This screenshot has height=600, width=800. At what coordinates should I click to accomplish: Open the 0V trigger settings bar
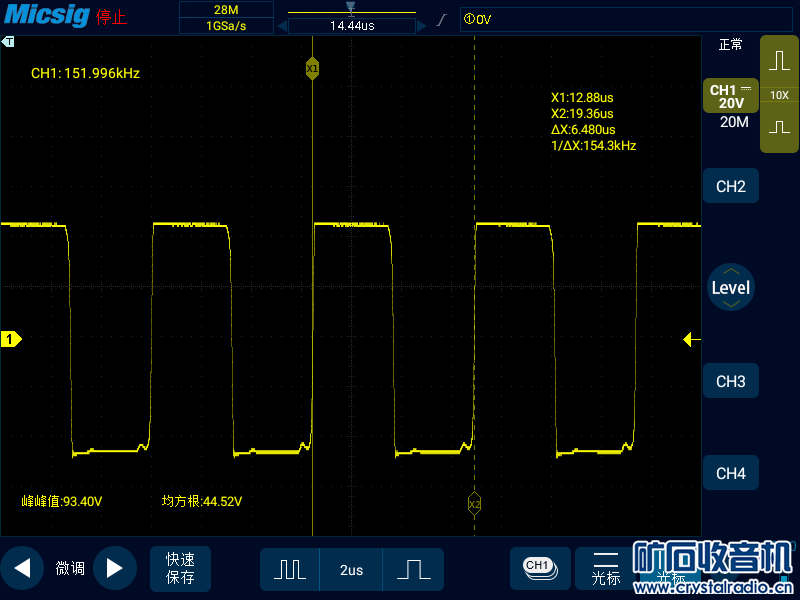[578, 20]
